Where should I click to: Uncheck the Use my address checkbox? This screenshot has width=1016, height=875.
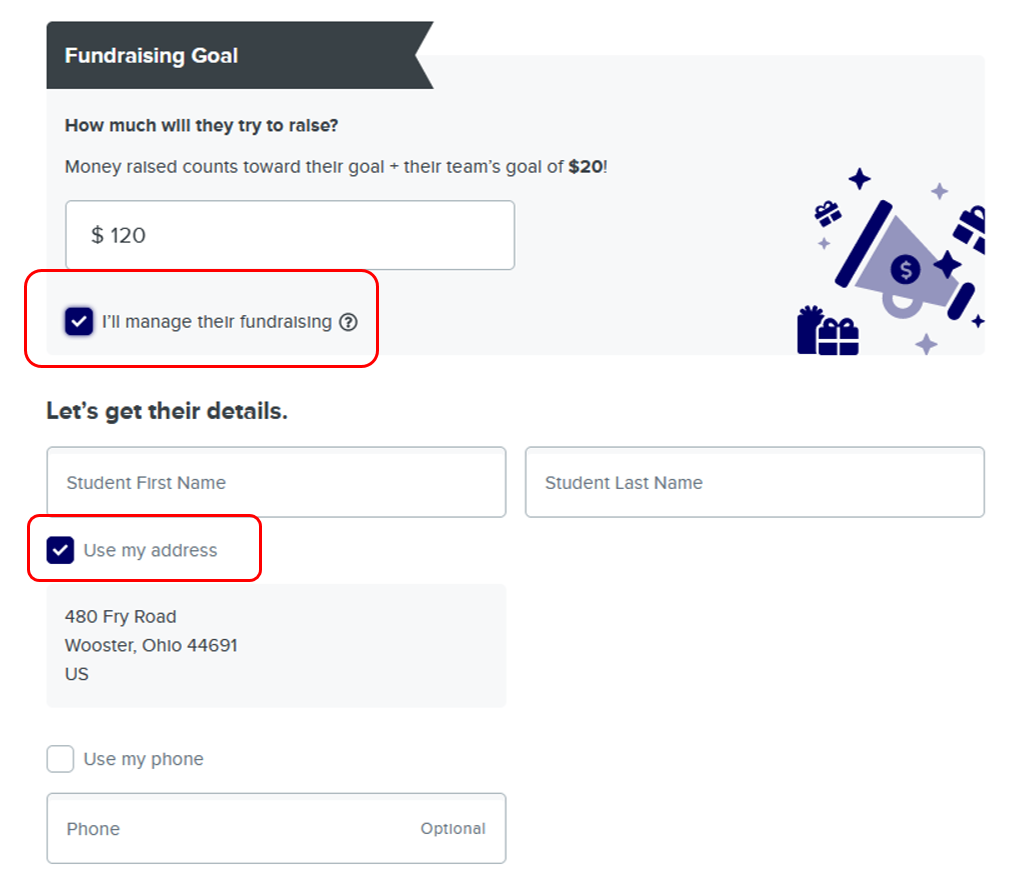[x=61, y=550]
